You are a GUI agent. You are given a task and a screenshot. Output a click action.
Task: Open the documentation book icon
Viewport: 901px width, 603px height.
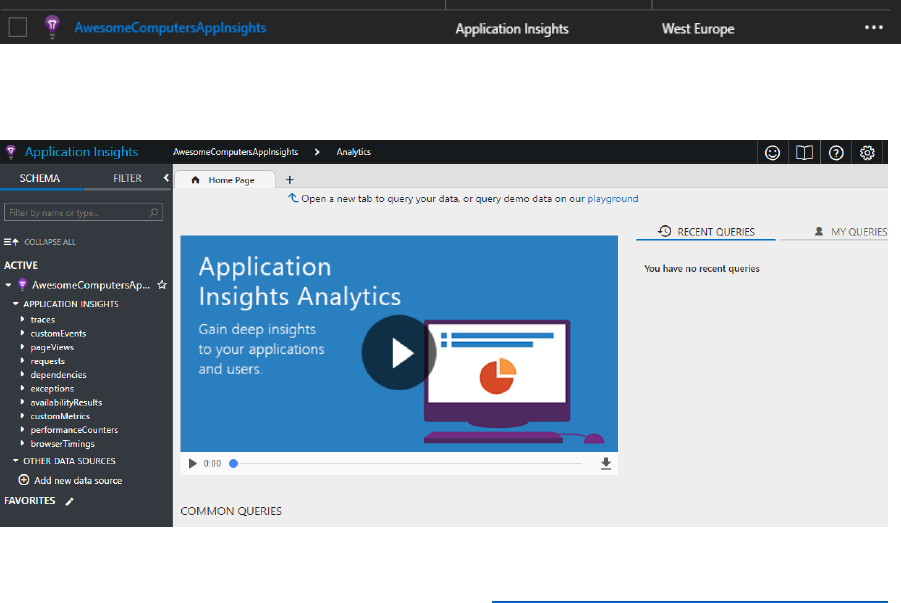tap(804, 152)
